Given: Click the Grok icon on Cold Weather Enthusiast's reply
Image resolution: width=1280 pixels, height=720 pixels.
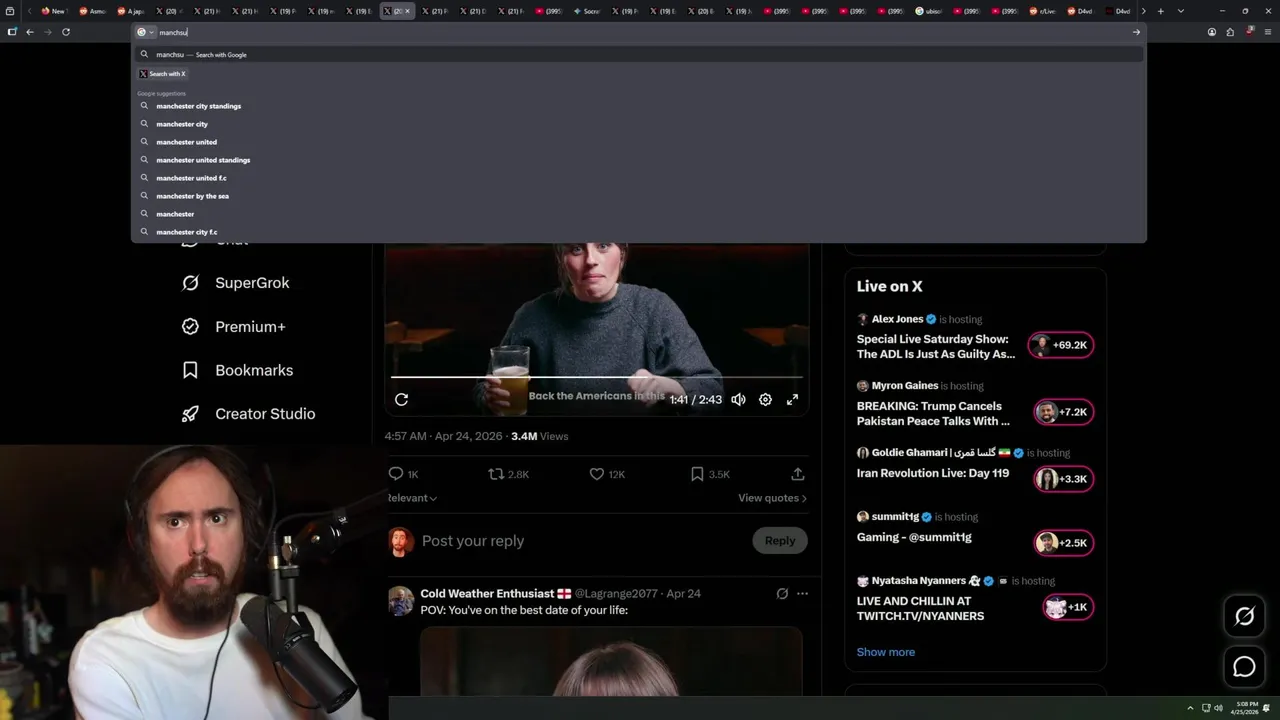Looking at the screenshot, I should [x=782, y=593].
